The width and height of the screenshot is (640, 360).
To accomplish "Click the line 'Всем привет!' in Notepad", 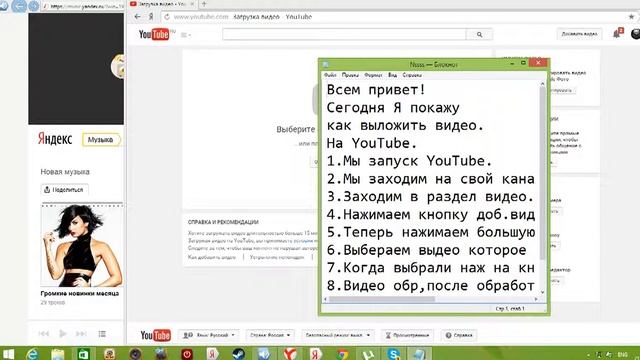I will coord(376,90).
